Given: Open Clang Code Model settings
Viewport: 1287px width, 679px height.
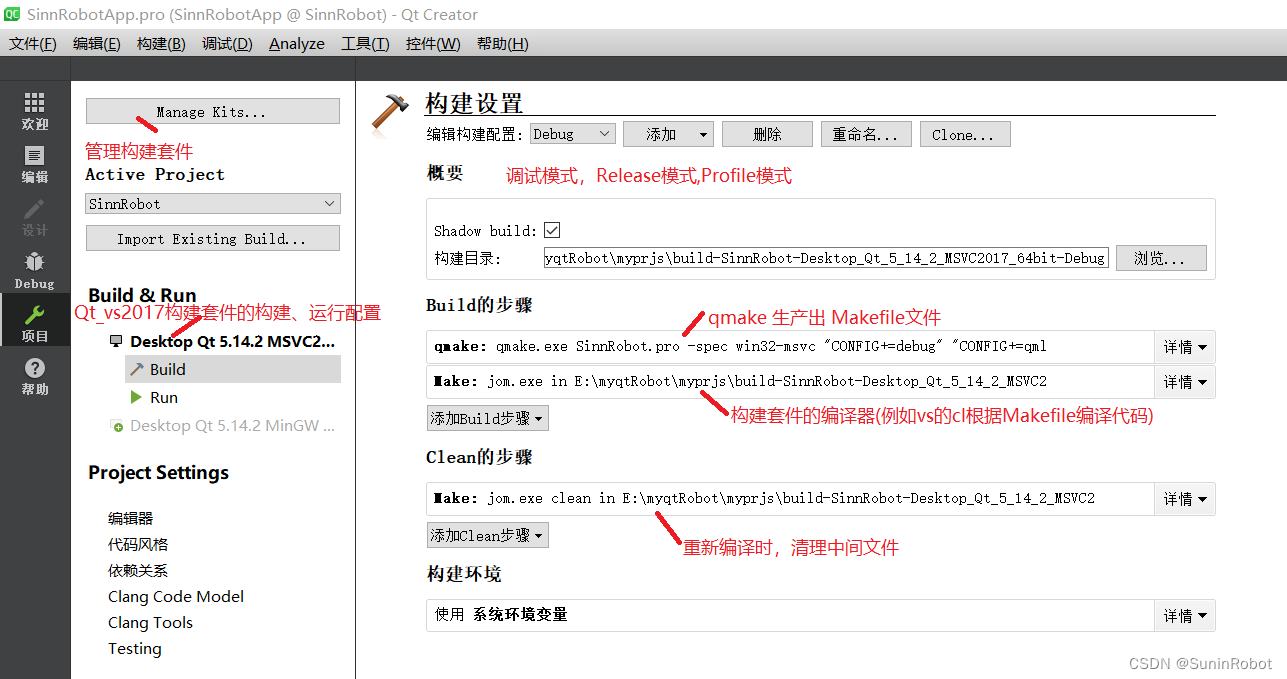Looking at the screenshot, I should pos(176,596).
